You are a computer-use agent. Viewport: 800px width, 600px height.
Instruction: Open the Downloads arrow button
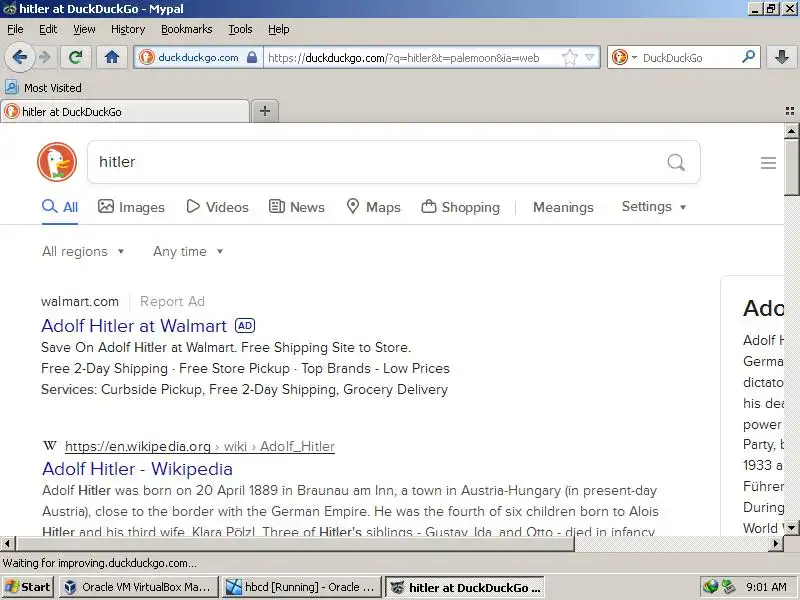pyautogui.click(x=781, y=57)
